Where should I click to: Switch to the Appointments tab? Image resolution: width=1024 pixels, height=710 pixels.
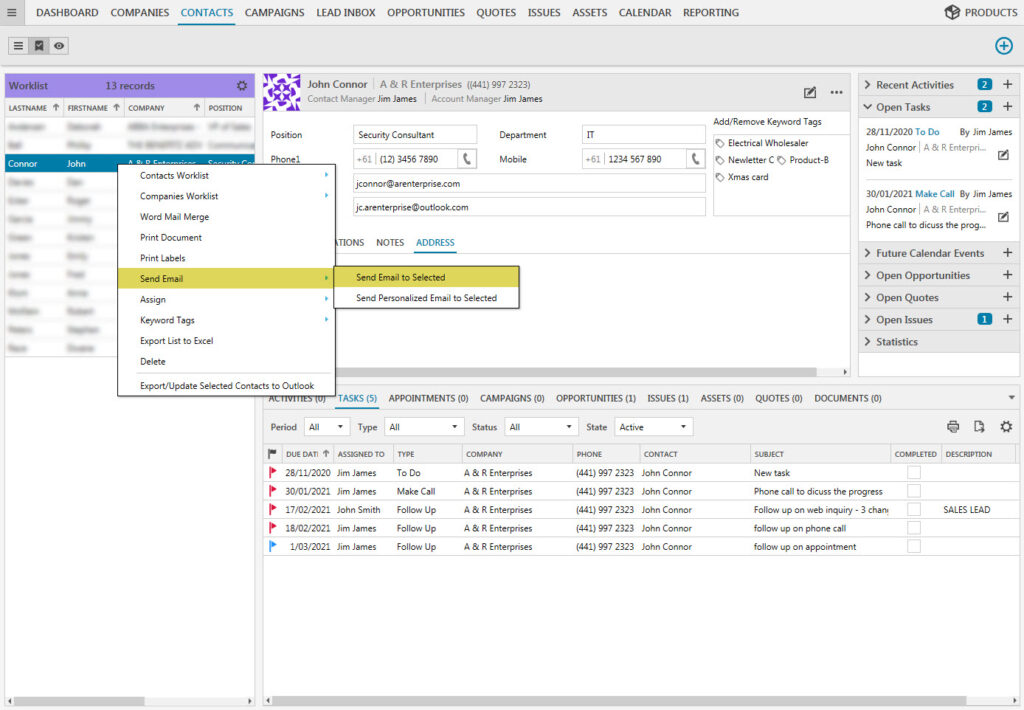[428, 398]
